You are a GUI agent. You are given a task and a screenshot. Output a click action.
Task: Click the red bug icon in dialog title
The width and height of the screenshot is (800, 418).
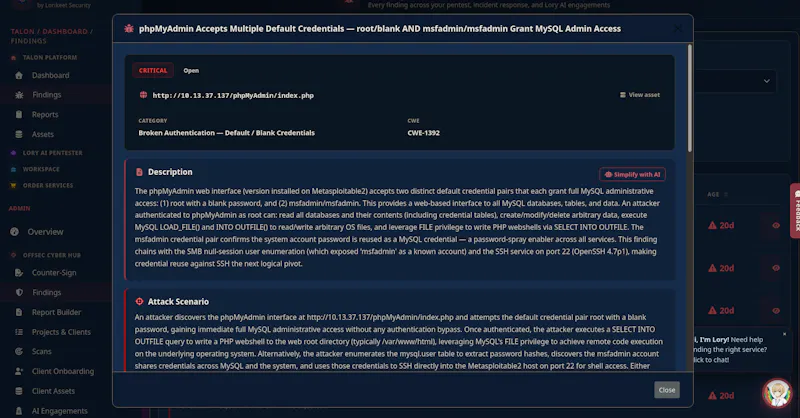coord(129,29)
